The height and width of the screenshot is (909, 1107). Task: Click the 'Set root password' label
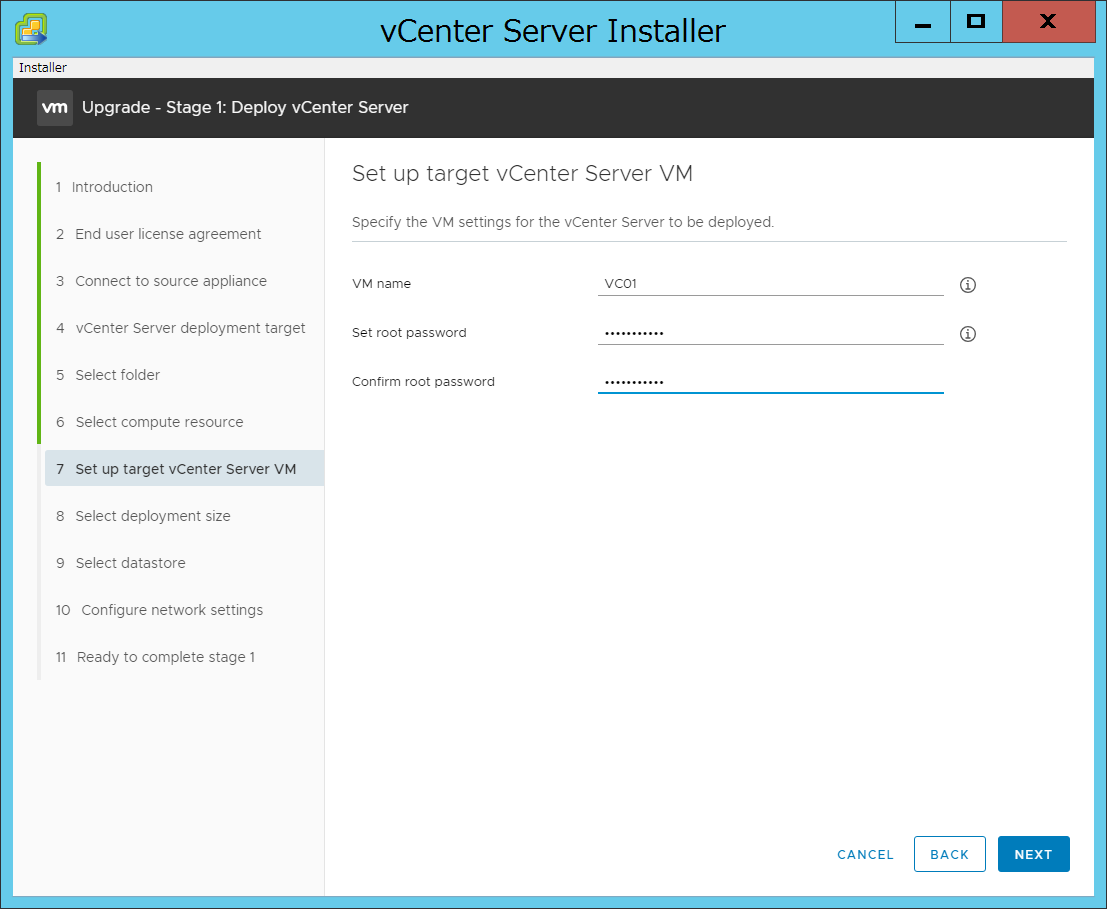pyautogui.click(x=409, y=332)
